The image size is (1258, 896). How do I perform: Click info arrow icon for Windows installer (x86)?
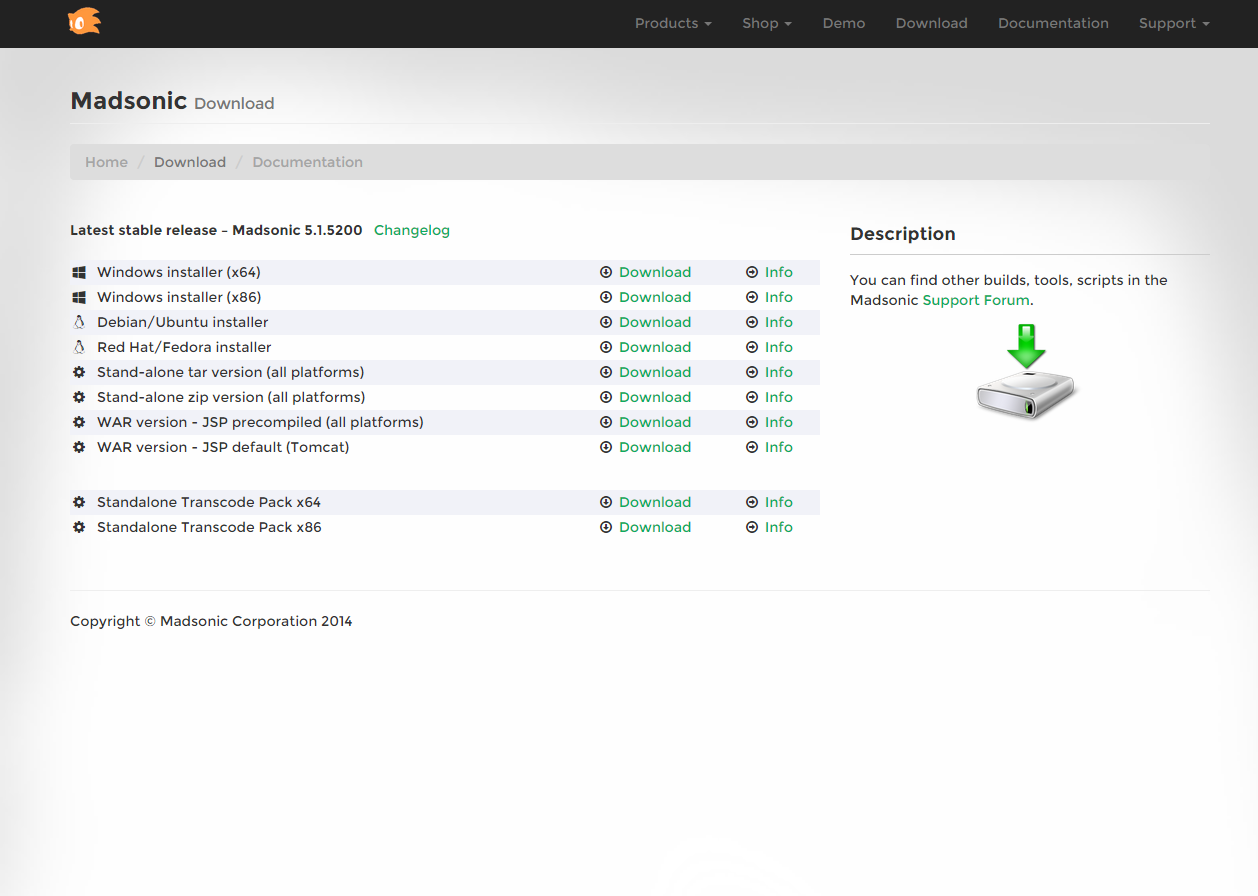[x=752, y=297]
